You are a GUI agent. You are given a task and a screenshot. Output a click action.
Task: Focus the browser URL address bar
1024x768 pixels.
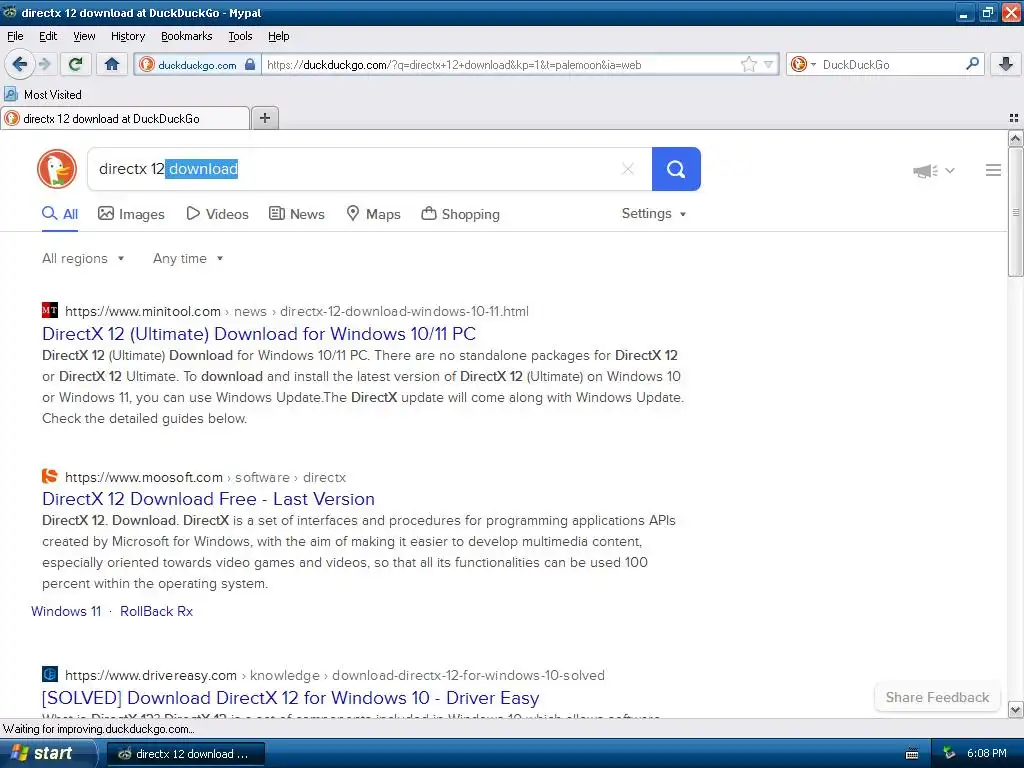click(500, 64)
